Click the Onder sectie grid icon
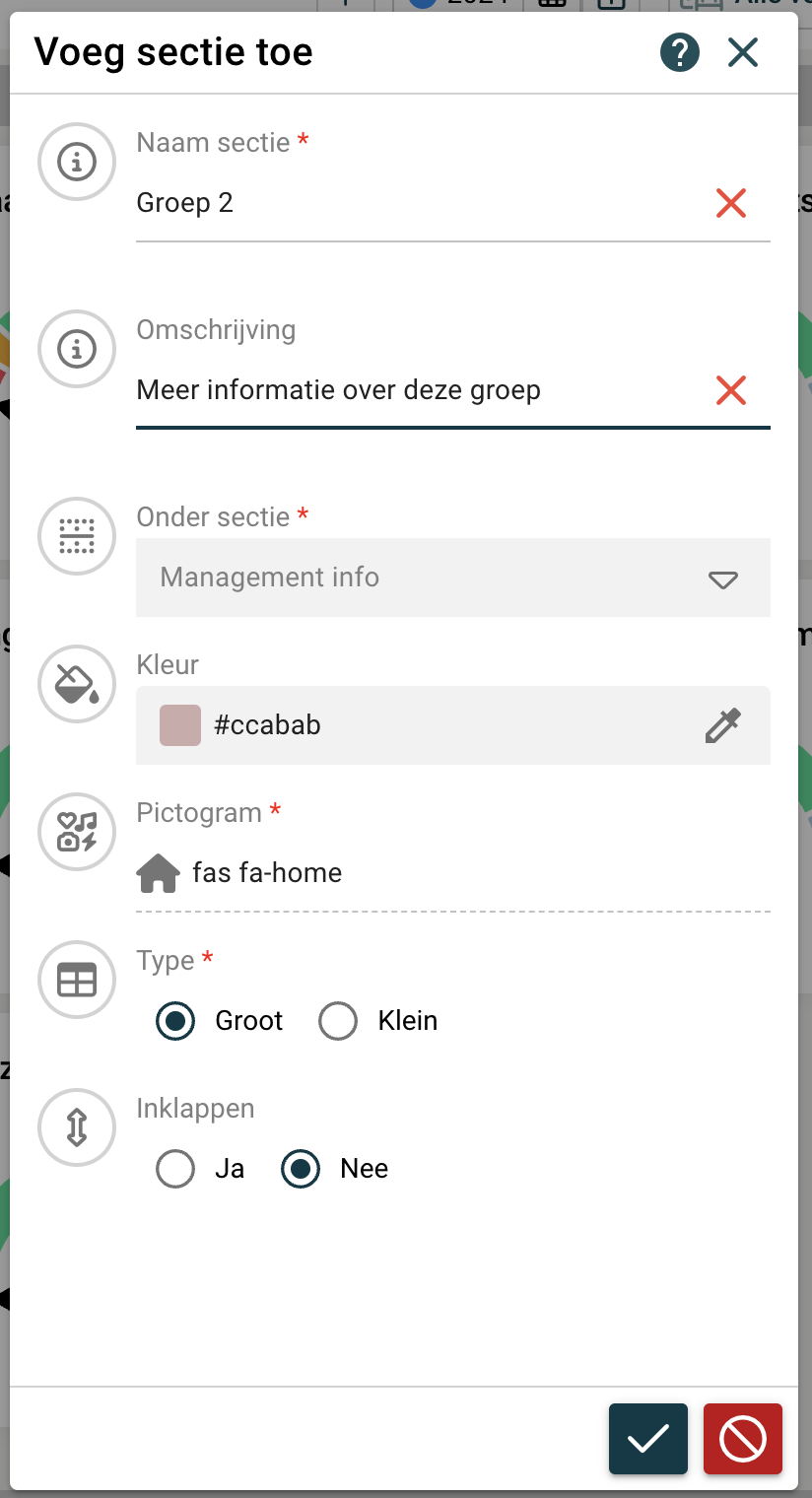The height and width of the screenshot is (1498, 812). point(77,536)
